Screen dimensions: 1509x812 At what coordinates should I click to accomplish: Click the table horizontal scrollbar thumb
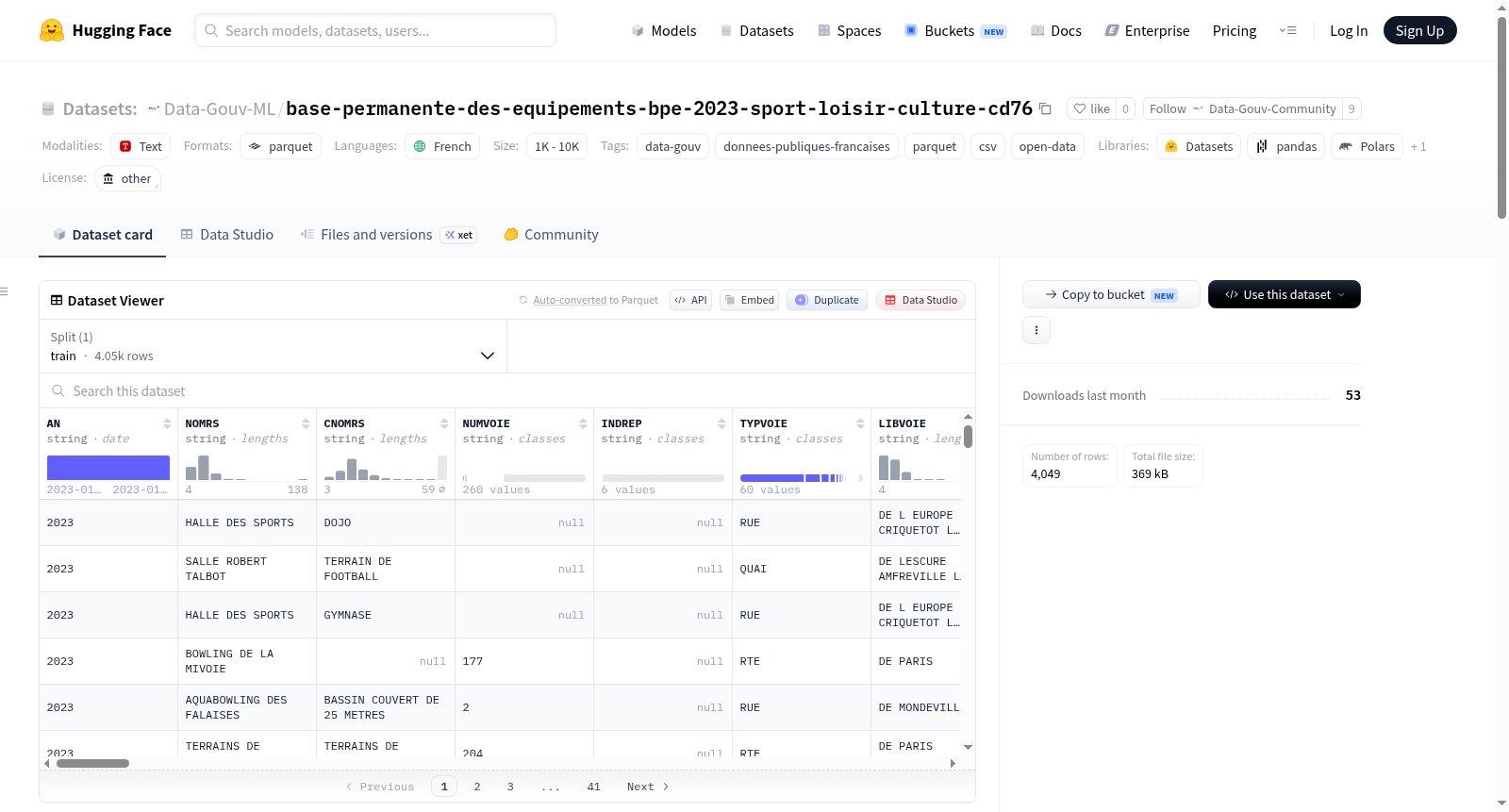pos(92,763)
